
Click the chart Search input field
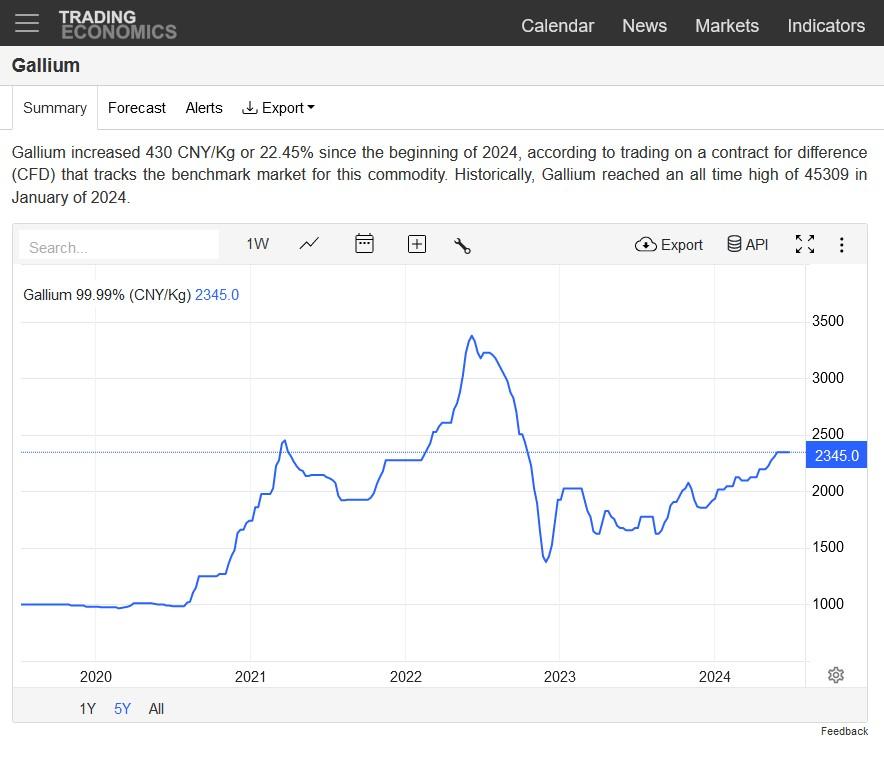[x=118, y=246]
